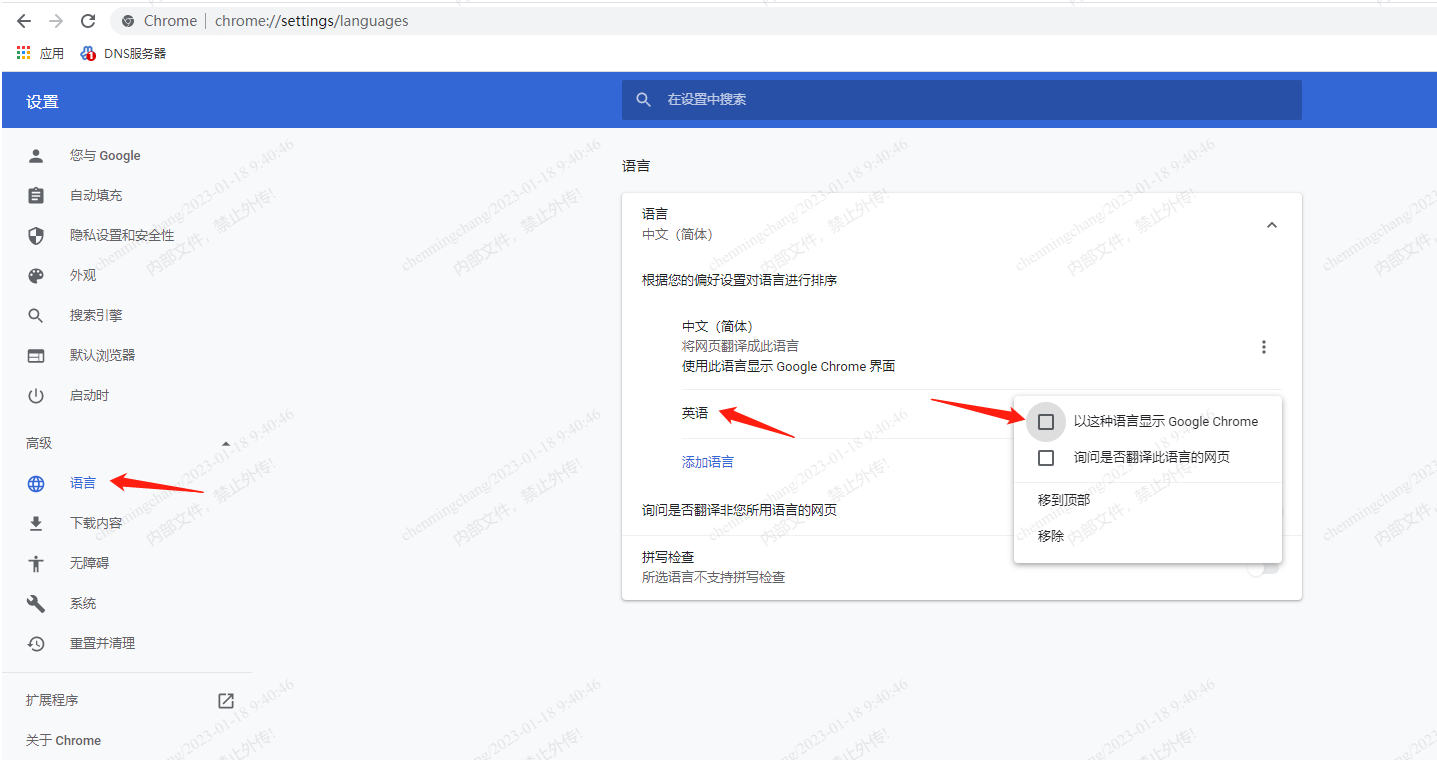The height and width of the screenshot is (760, 1437).
Task: Open 扩展程序 from the sidebar
Action: pyautogui.click(x=52, y=700)
